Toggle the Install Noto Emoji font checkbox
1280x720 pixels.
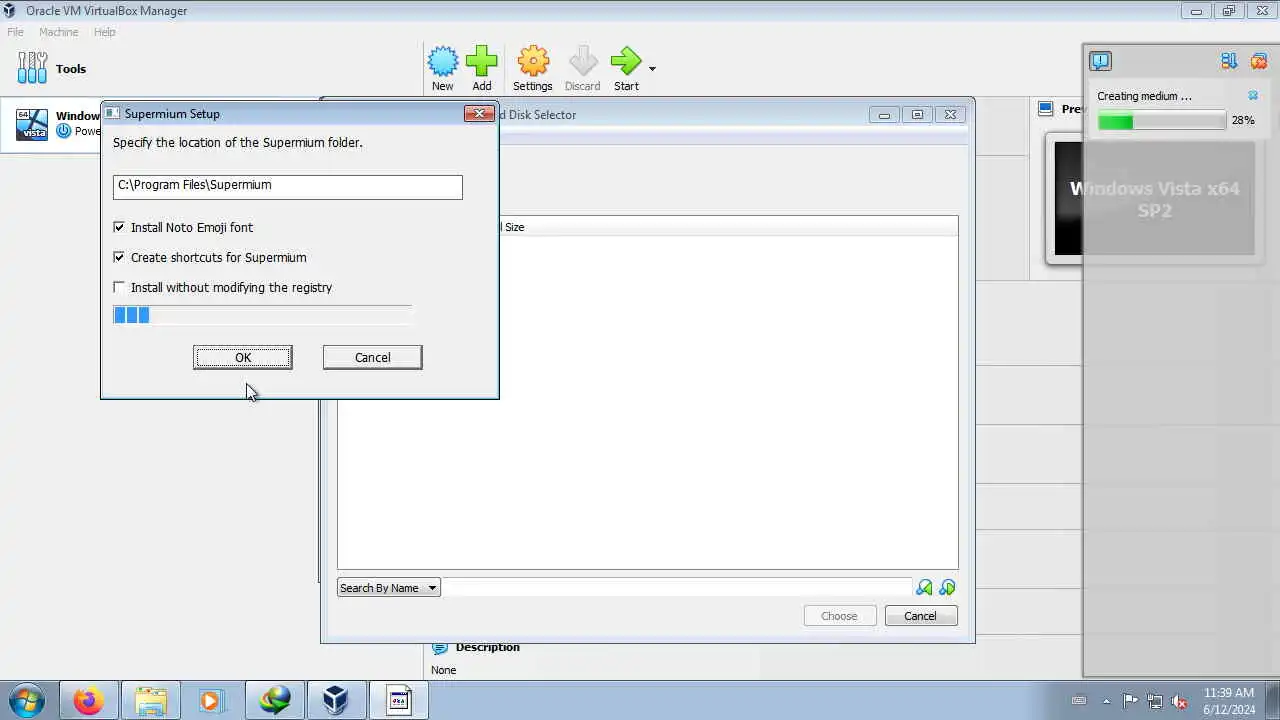[119, 227]
